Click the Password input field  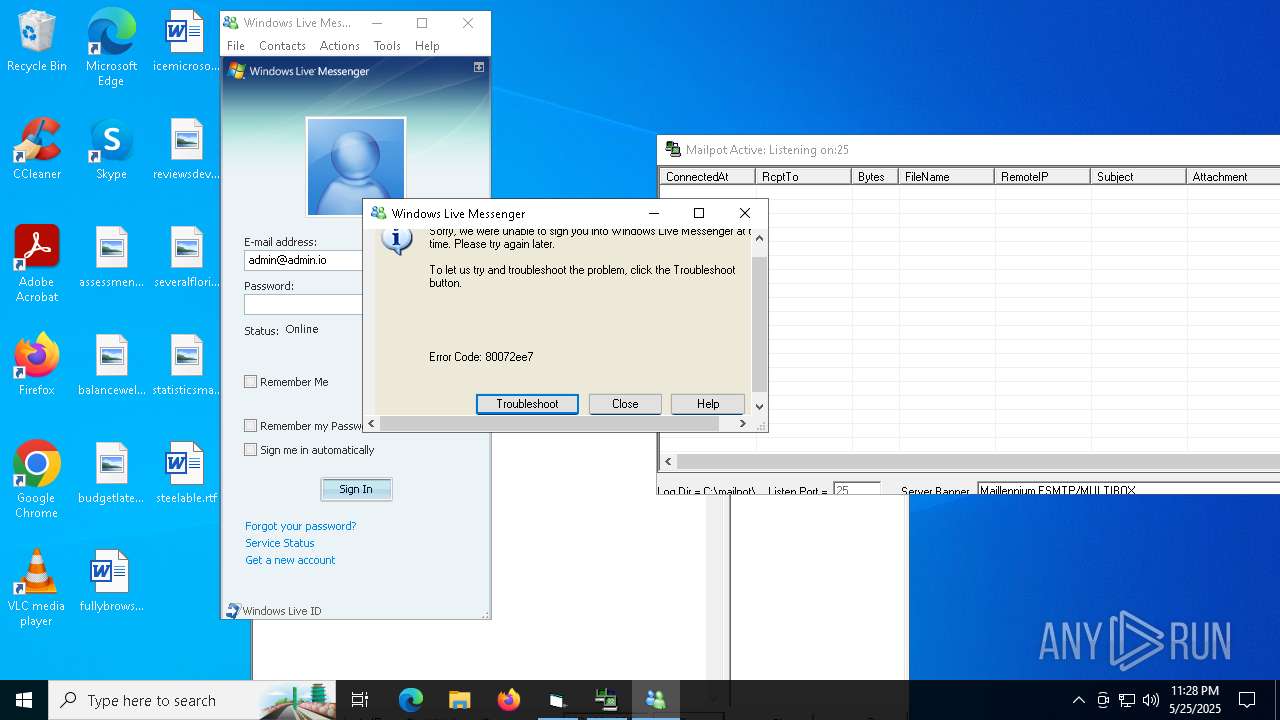pyautogui.click(x=304, y=304)
